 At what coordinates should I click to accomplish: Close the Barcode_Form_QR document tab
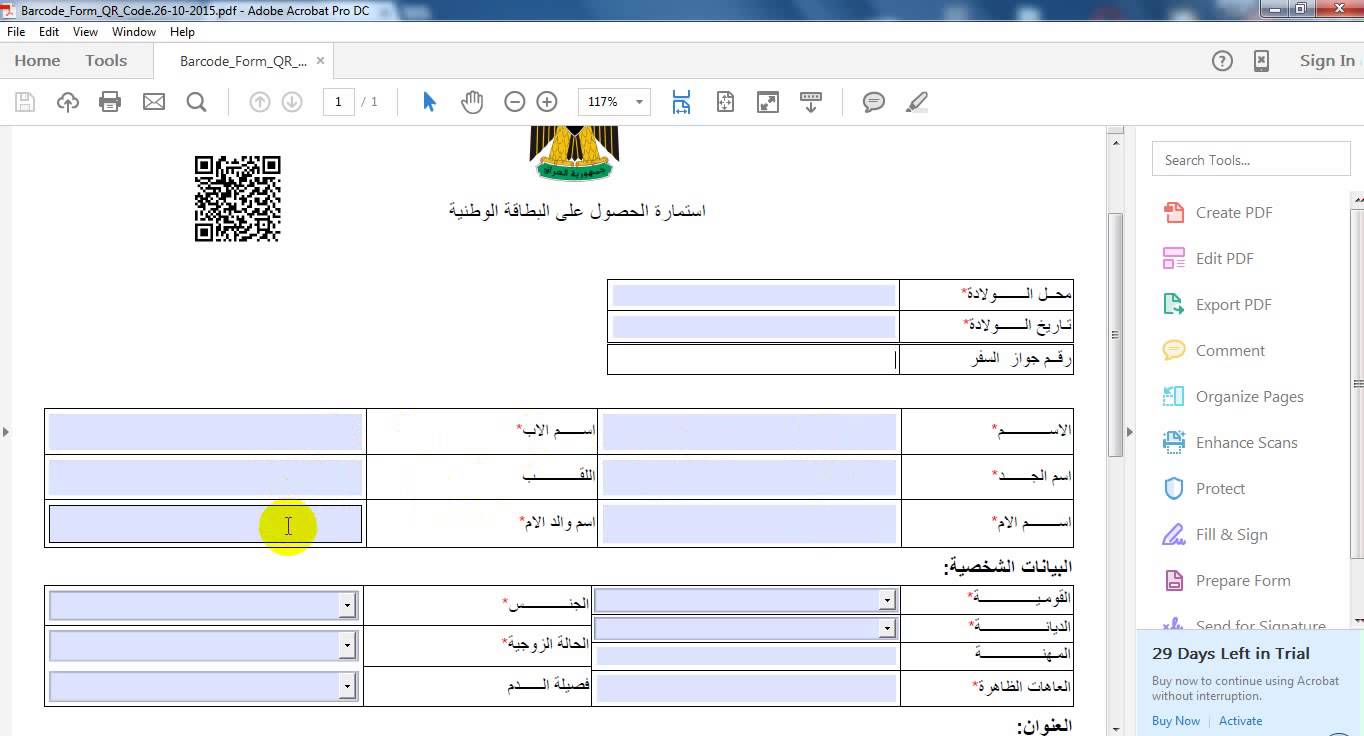[x=320, y=61]
